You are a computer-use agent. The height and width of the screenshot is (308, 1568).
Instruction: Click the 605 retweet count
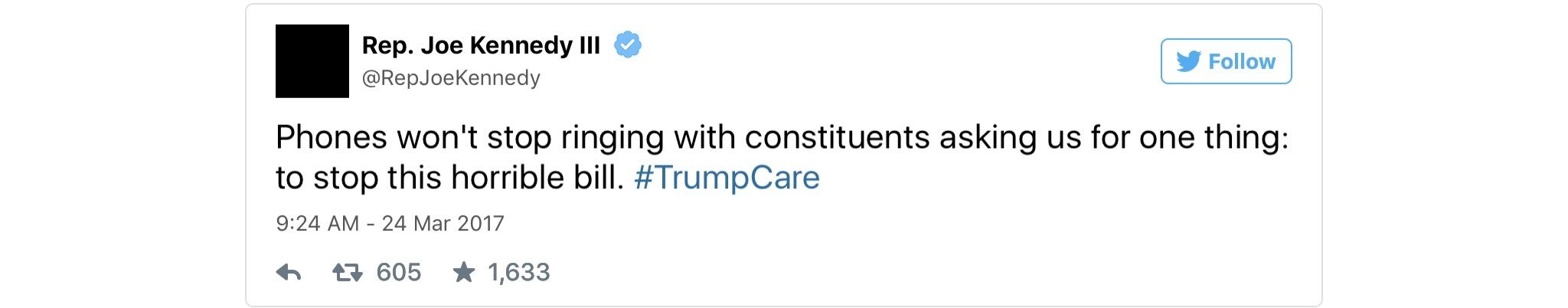point(399,272)
